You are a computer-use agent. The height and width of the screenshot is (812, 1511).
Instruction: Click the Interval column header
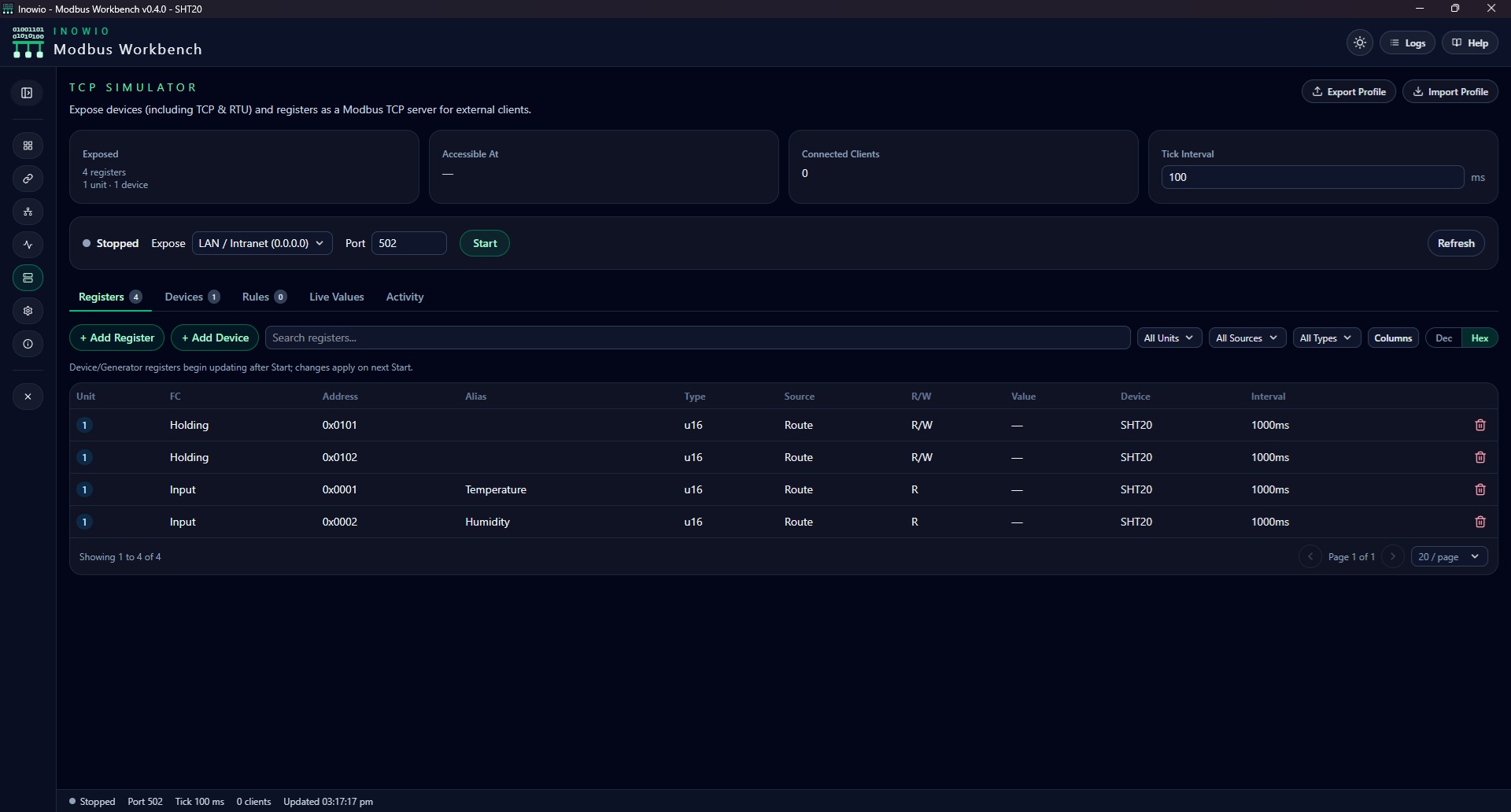1268,396
